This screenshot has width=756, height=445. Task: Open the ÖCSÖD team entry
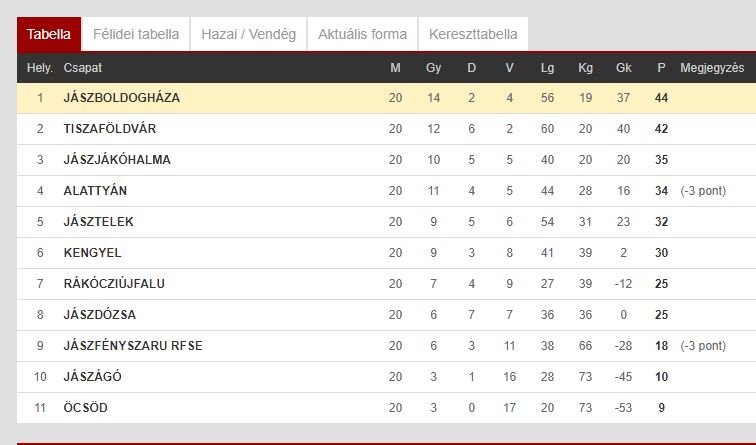point(85,407)
